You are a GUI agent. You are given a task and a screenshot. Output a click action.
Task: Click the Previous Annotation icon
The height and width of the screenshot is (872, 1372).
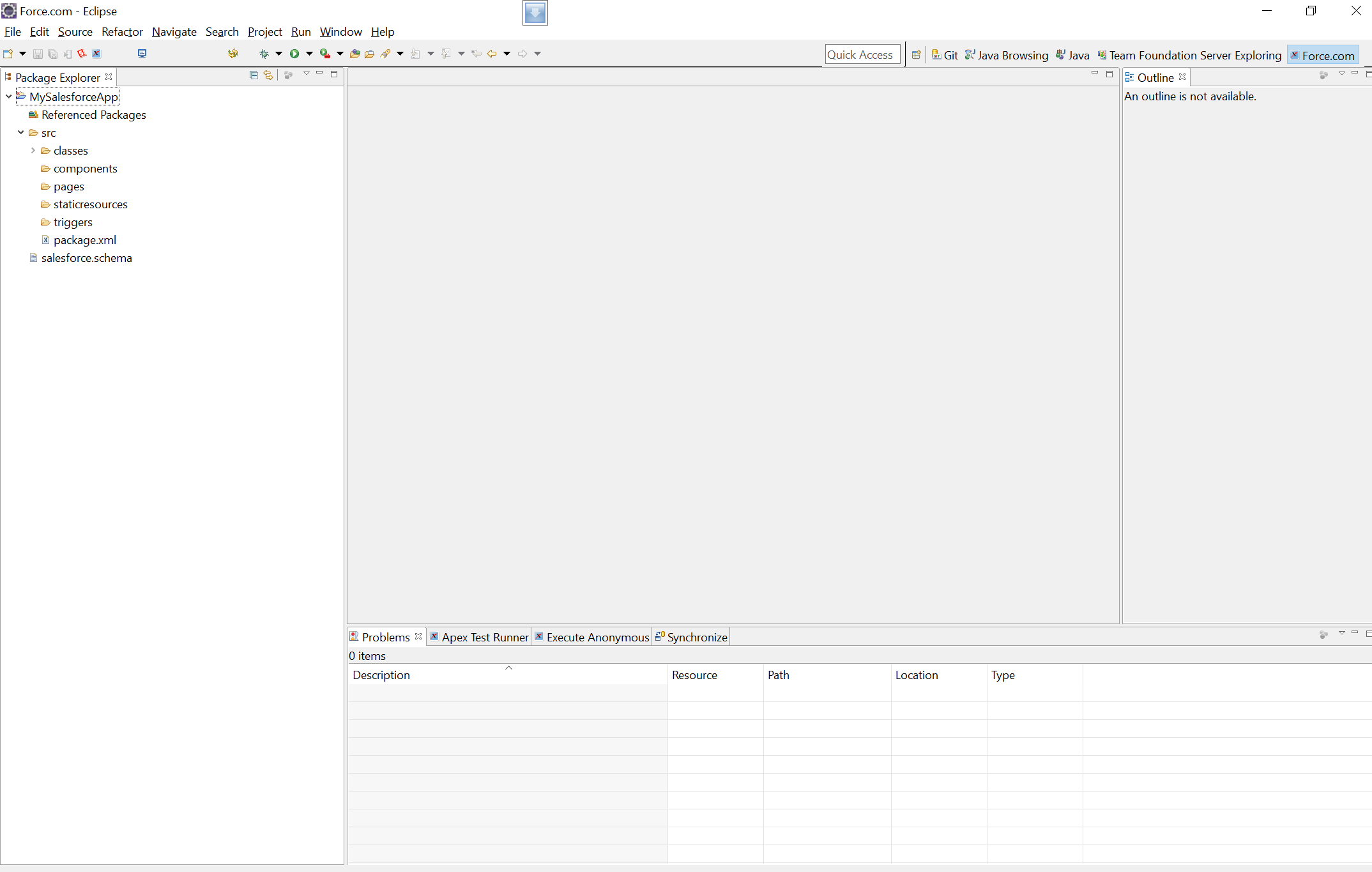tap(446, 54)
